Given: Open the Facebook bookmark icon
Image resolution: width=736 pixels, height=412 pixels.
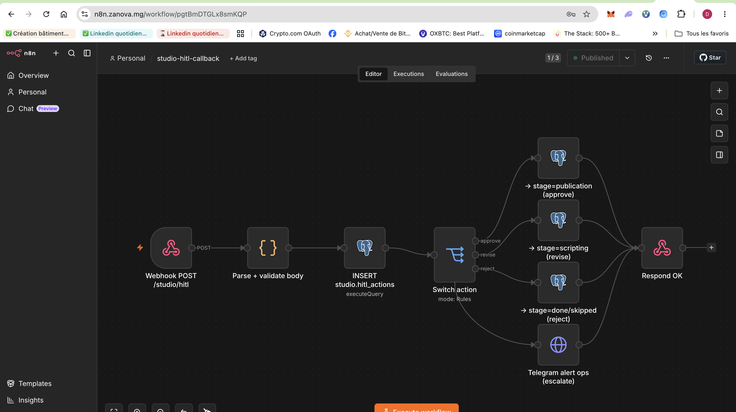Looking at the screenshot, I should pos(332,33).
